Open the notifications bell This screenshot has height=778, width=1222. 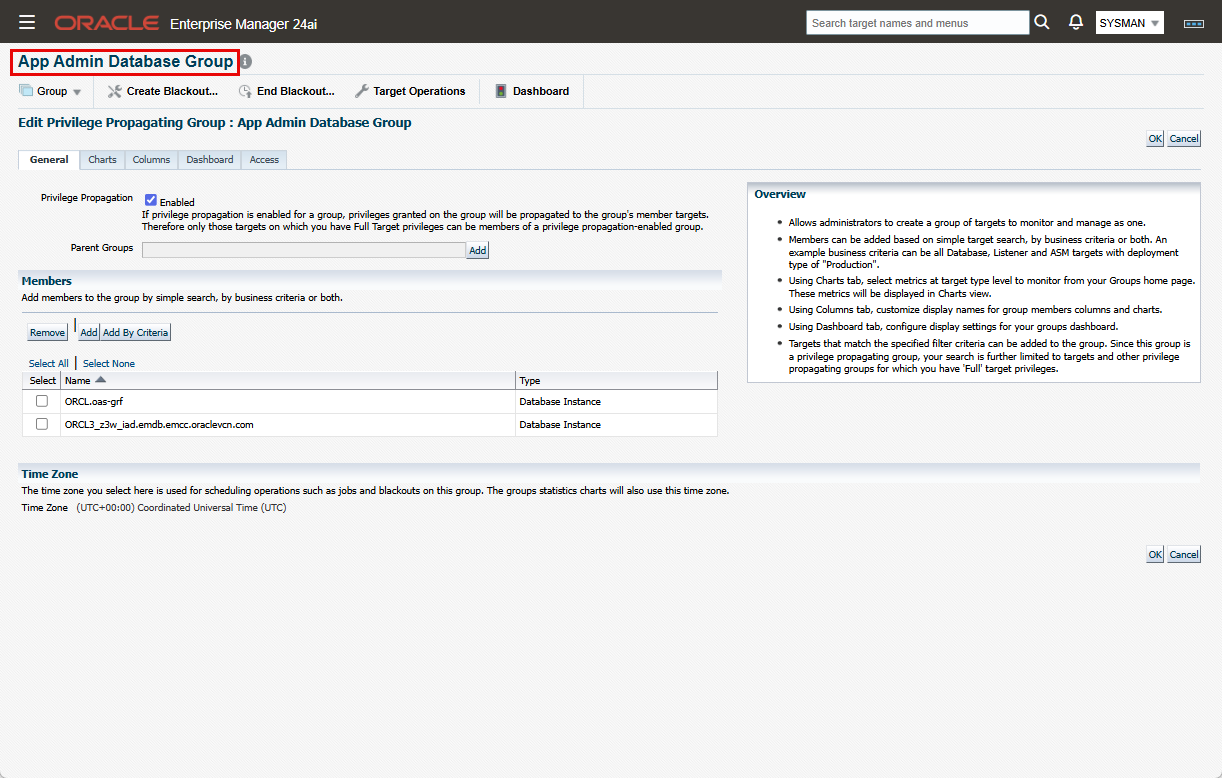click(1075, 21)
